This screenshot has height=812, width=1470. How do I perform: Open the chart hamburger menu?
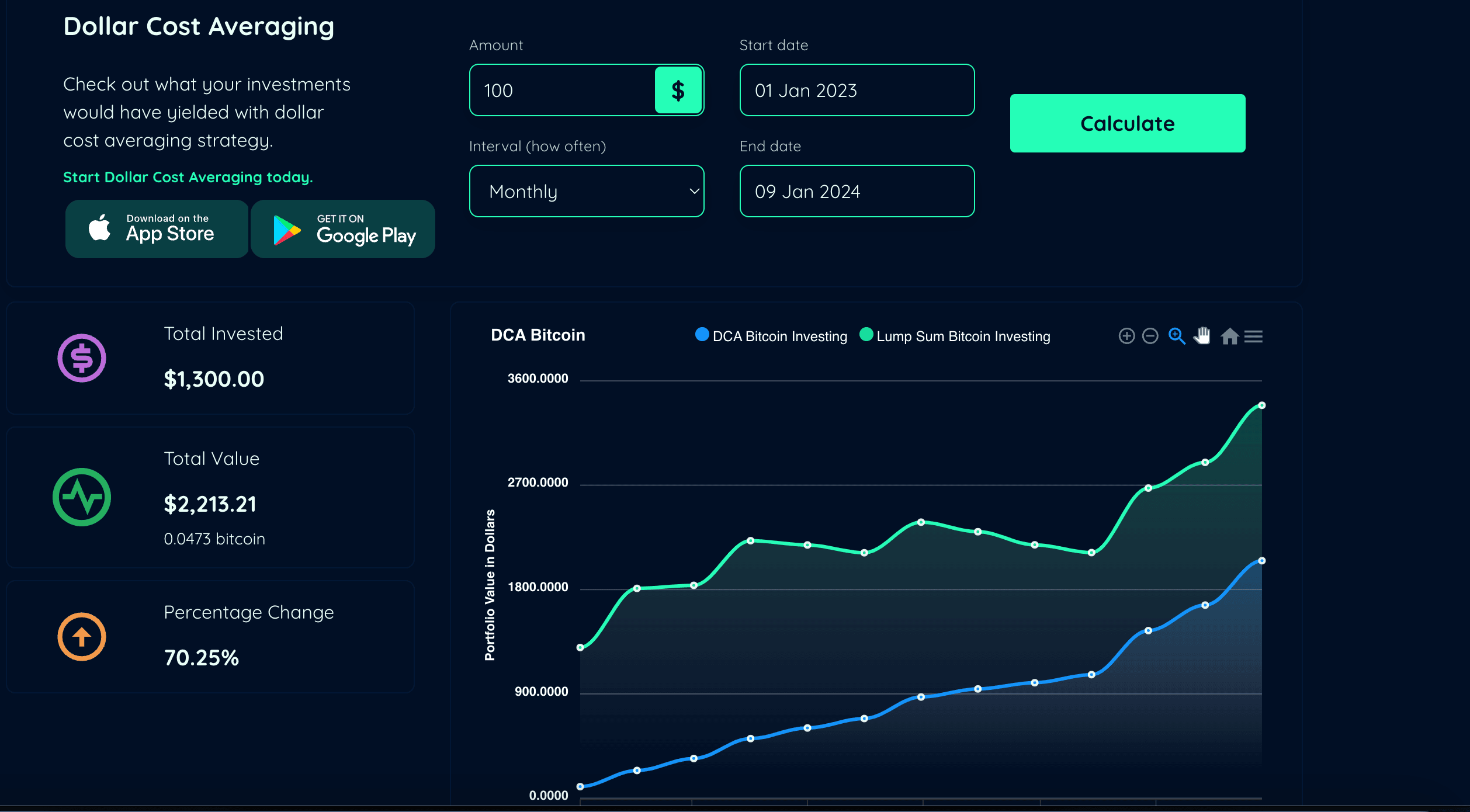coord(1253,336)
